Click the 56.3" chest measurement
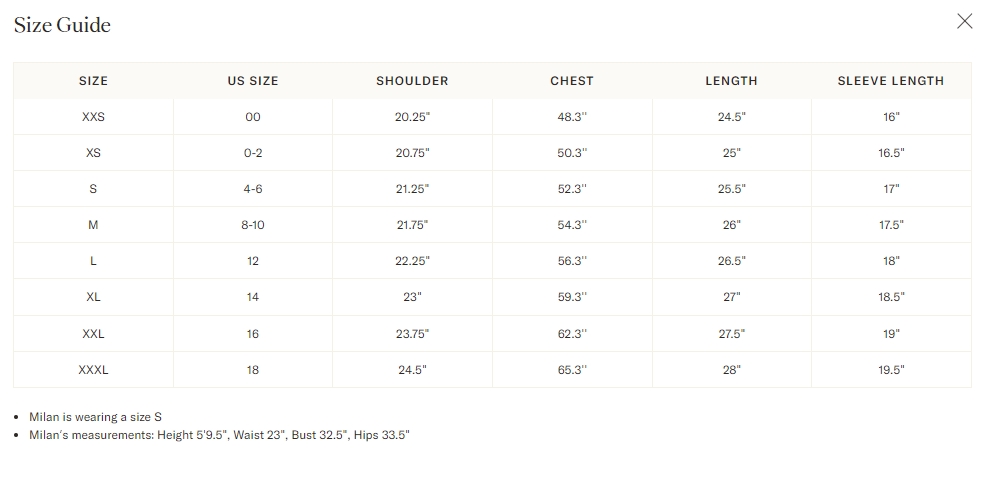 point(572,261)
